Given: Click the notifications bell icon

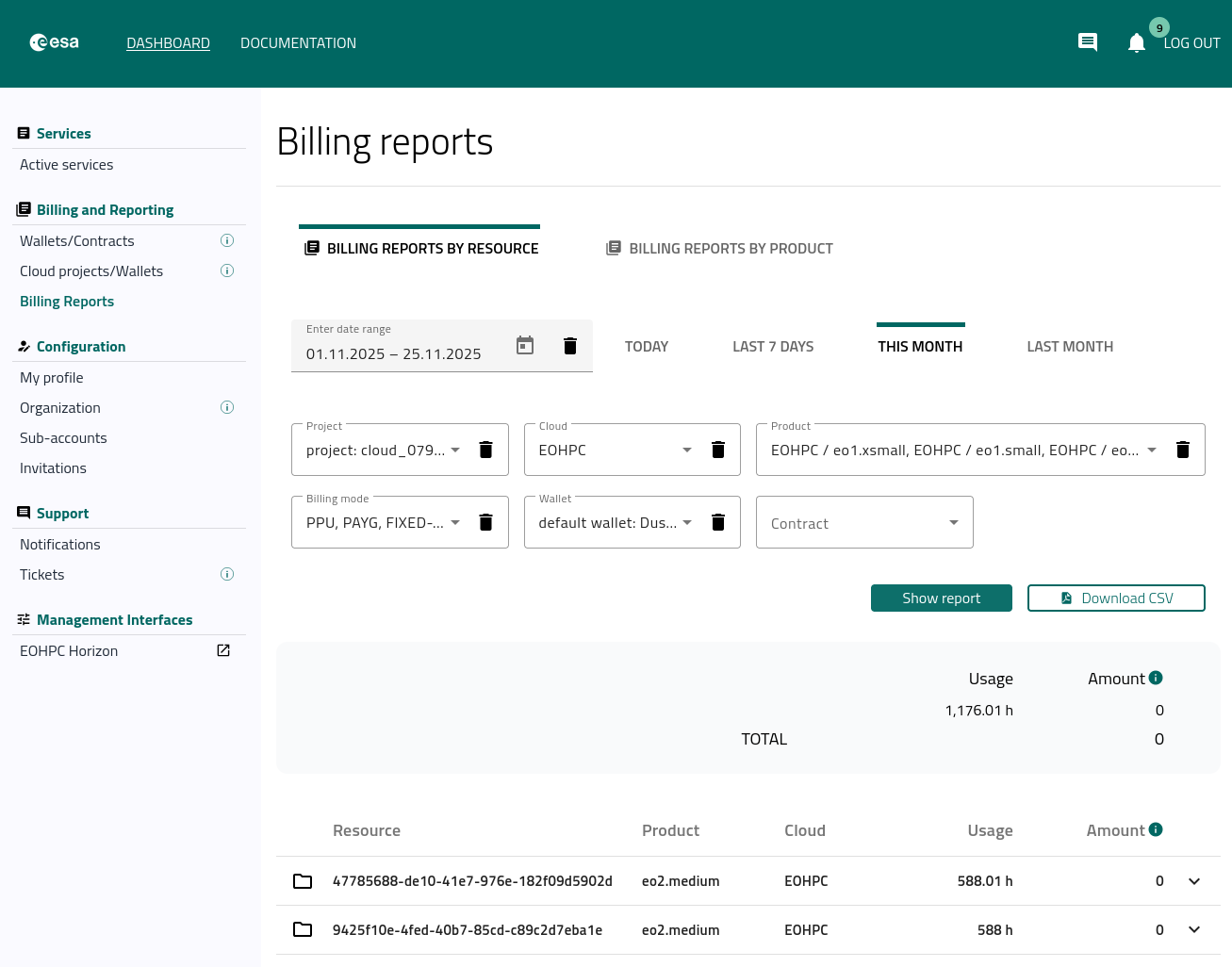Looking at the screenshot, I should (x=1136, y=42).
